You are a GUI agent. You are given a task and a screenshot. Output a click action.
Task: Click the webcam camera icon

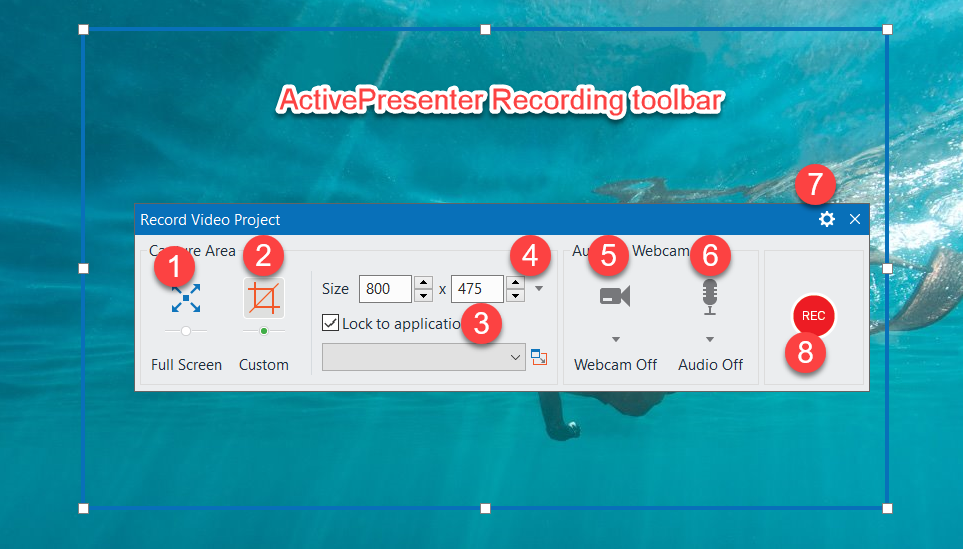click(x=615, y=296)
